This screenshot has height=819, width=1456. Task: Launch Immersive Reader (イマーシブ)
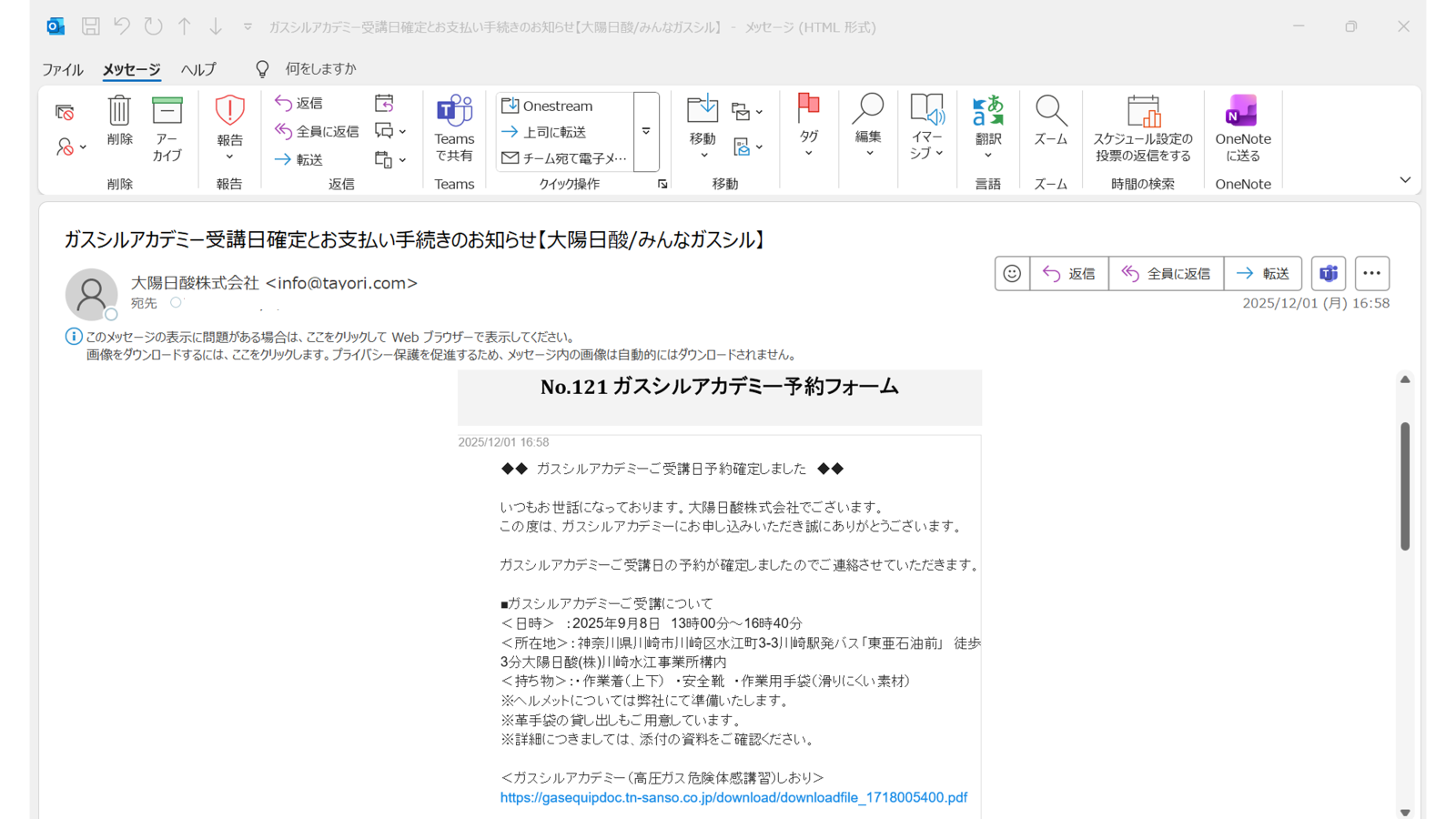[x=926, y=127]
